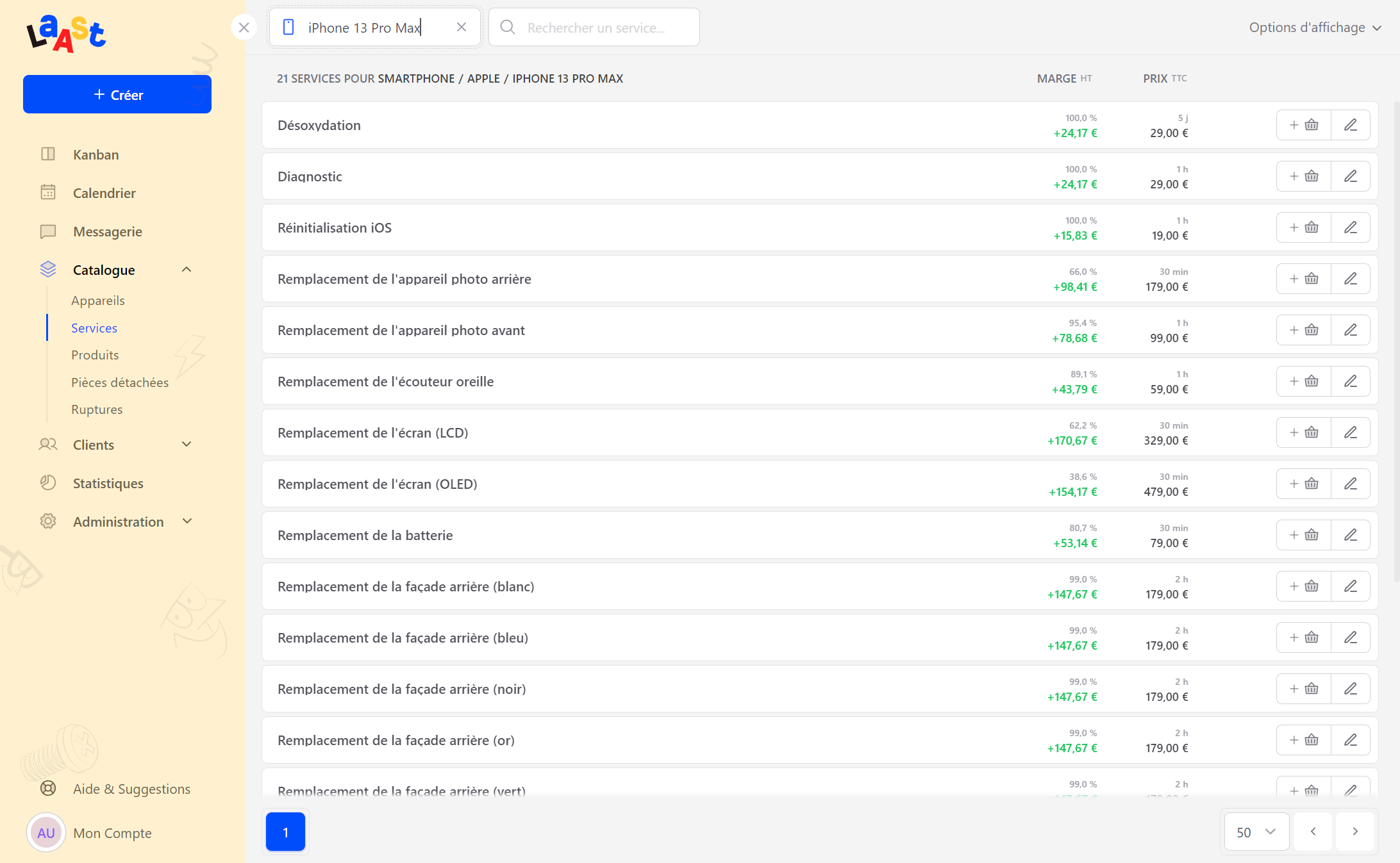The image size is (1400, 863).
Task: Click the Rechercher un service search field
Action: click(594, 27)
